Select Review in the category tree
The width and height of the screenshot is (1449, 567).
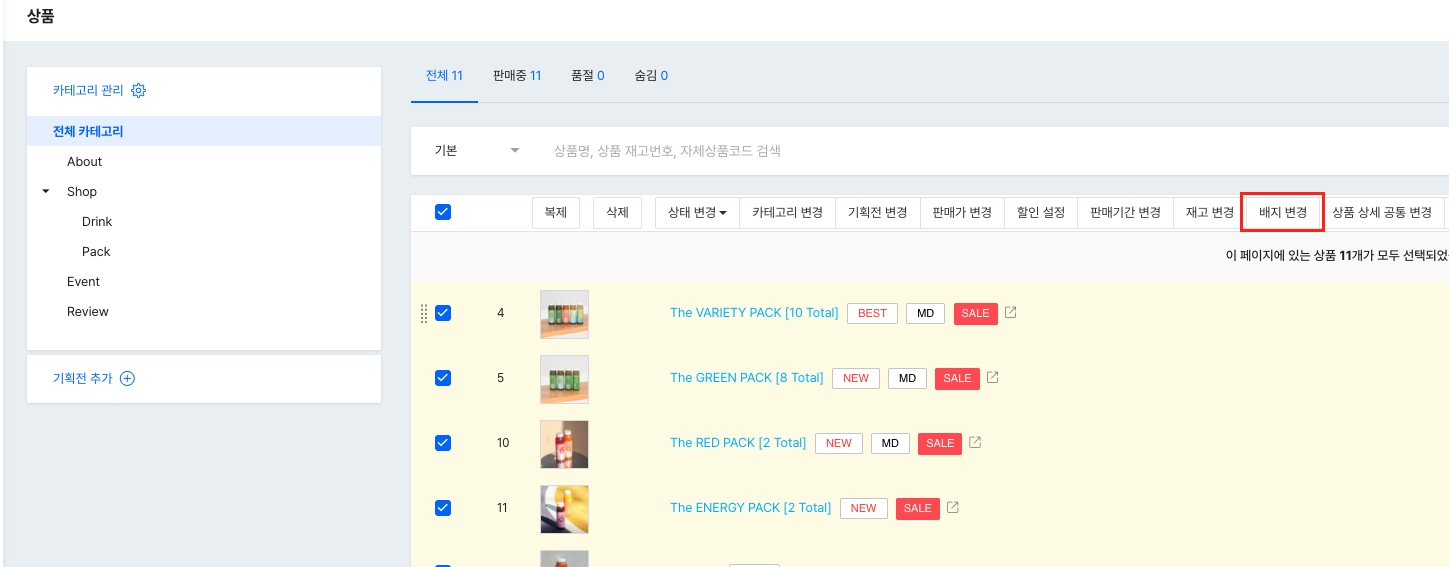88,312
